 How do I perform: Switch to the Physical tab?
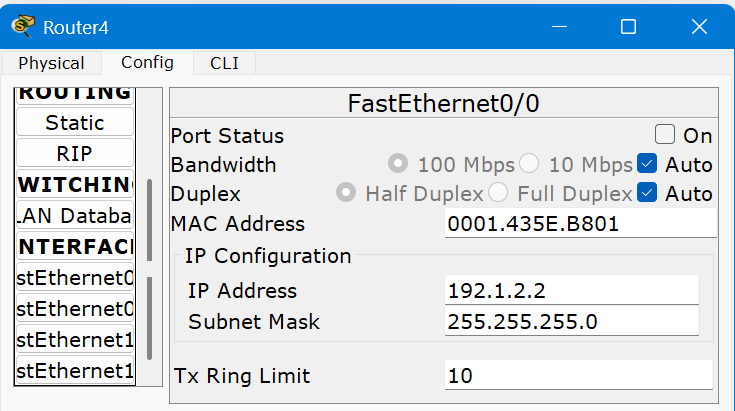click(x=51, y=63)
